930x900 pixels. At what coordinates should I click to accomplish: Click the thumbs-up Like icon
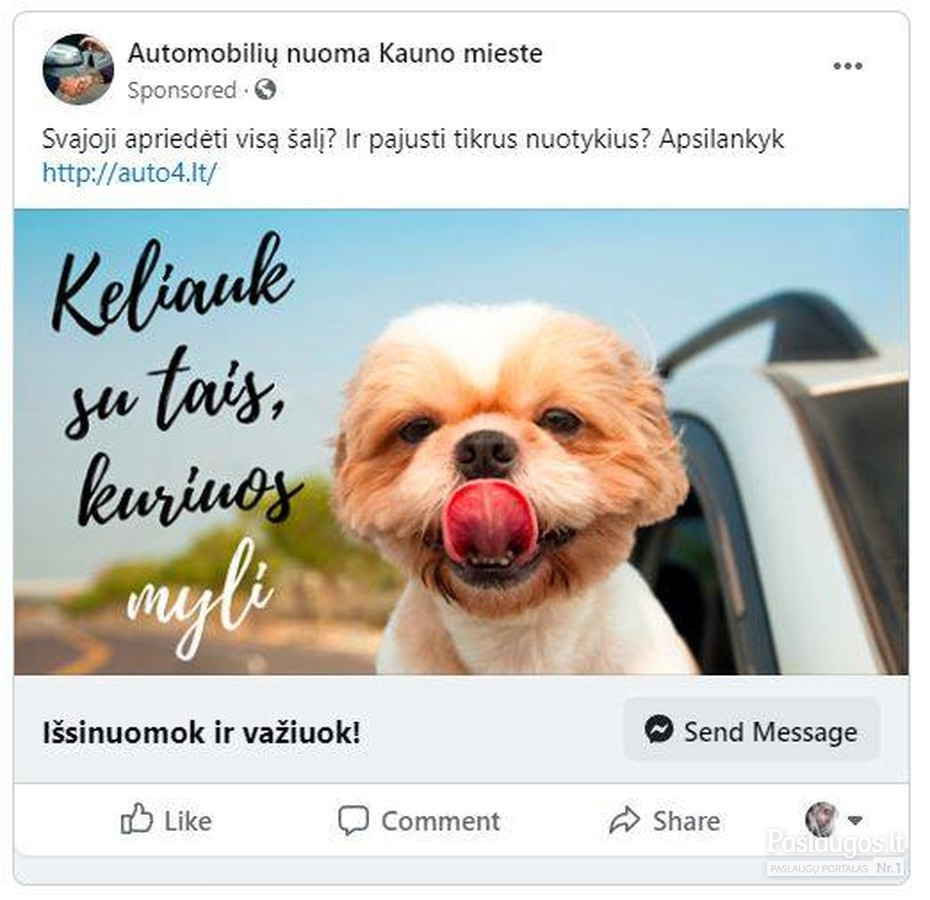[136, 819]
